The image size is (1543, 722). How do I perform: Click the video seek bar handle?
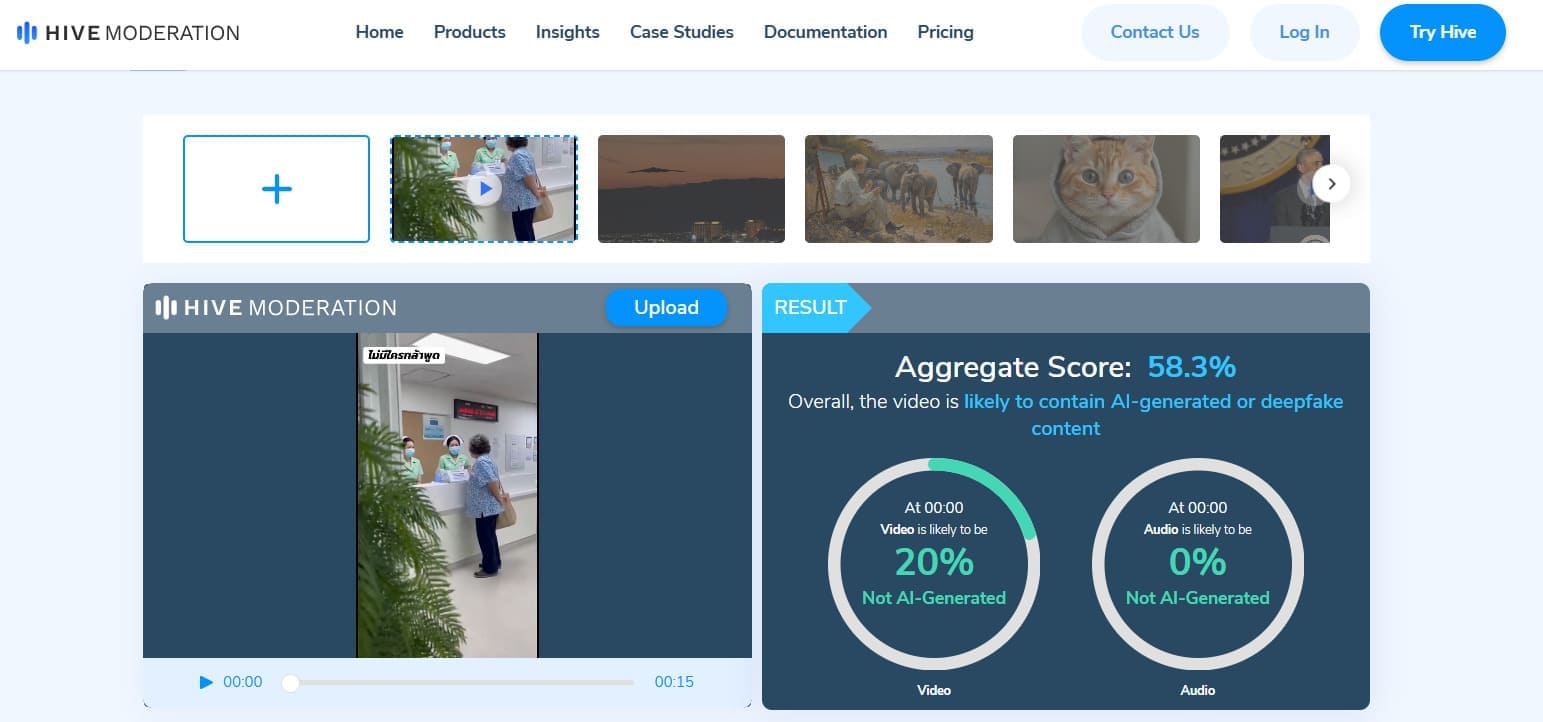[290, 683]
